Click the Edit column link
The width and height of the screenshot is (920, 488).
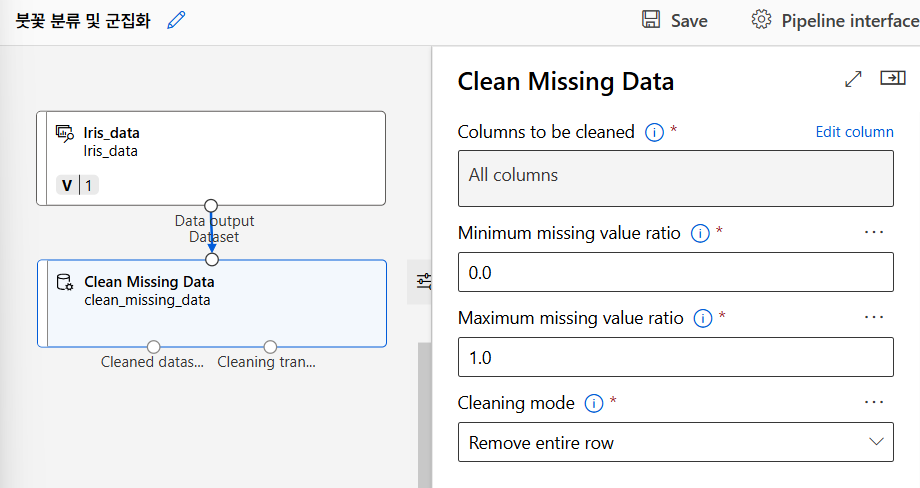point(854,132)
